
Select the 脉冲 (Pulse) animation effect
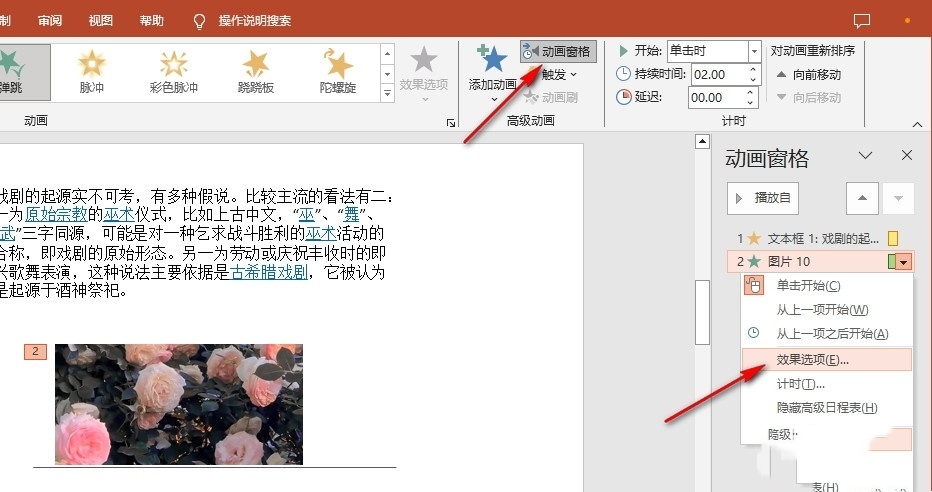tap(92, 70)
